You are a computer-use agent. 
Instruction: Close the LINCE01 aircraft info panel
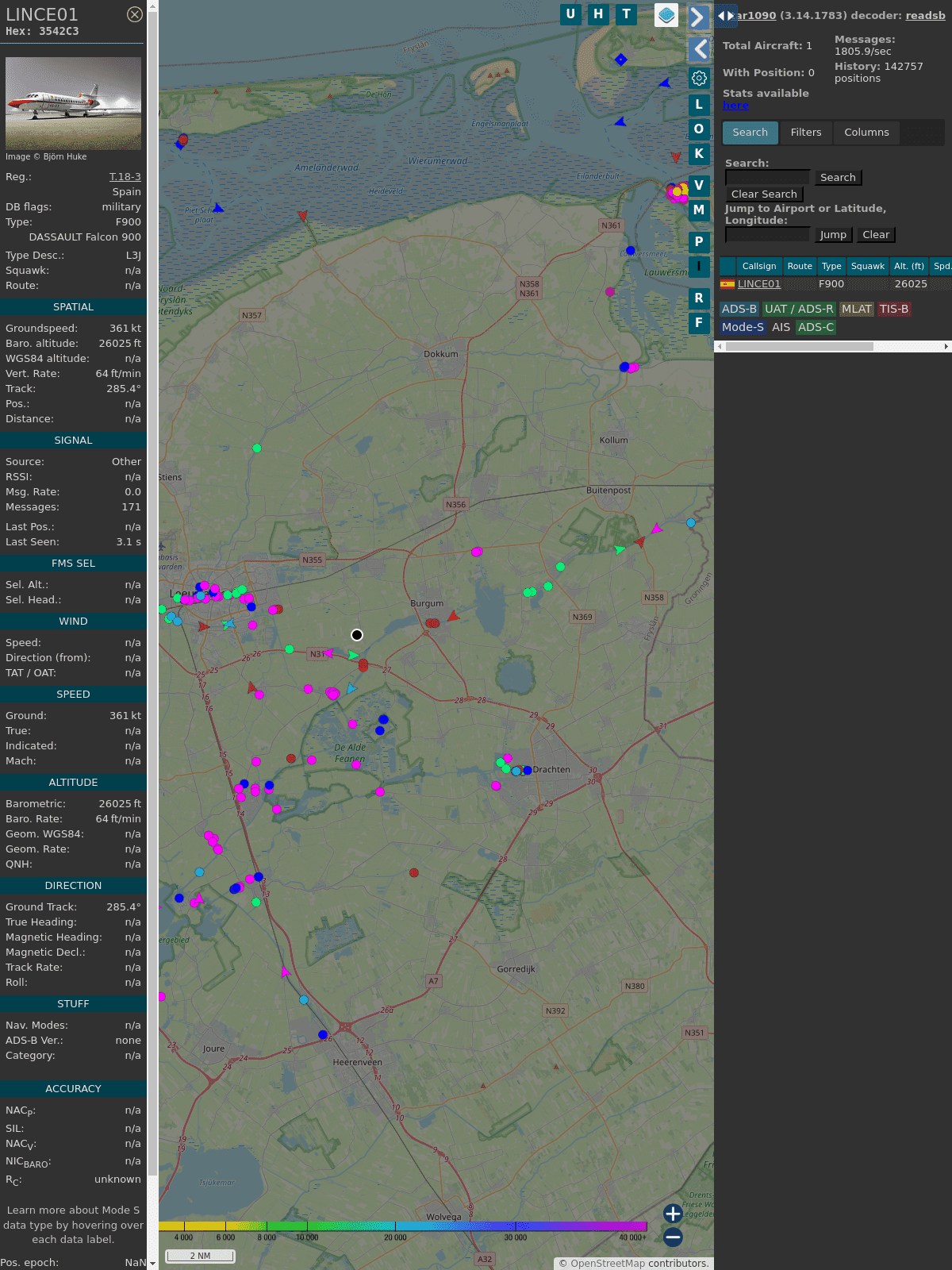pos(135,14)
